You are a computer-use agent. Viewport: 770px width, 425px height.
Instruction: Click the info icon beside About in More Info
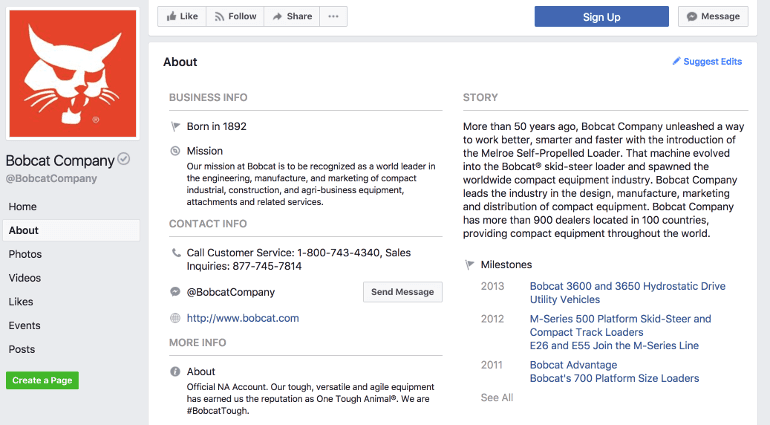176,372
